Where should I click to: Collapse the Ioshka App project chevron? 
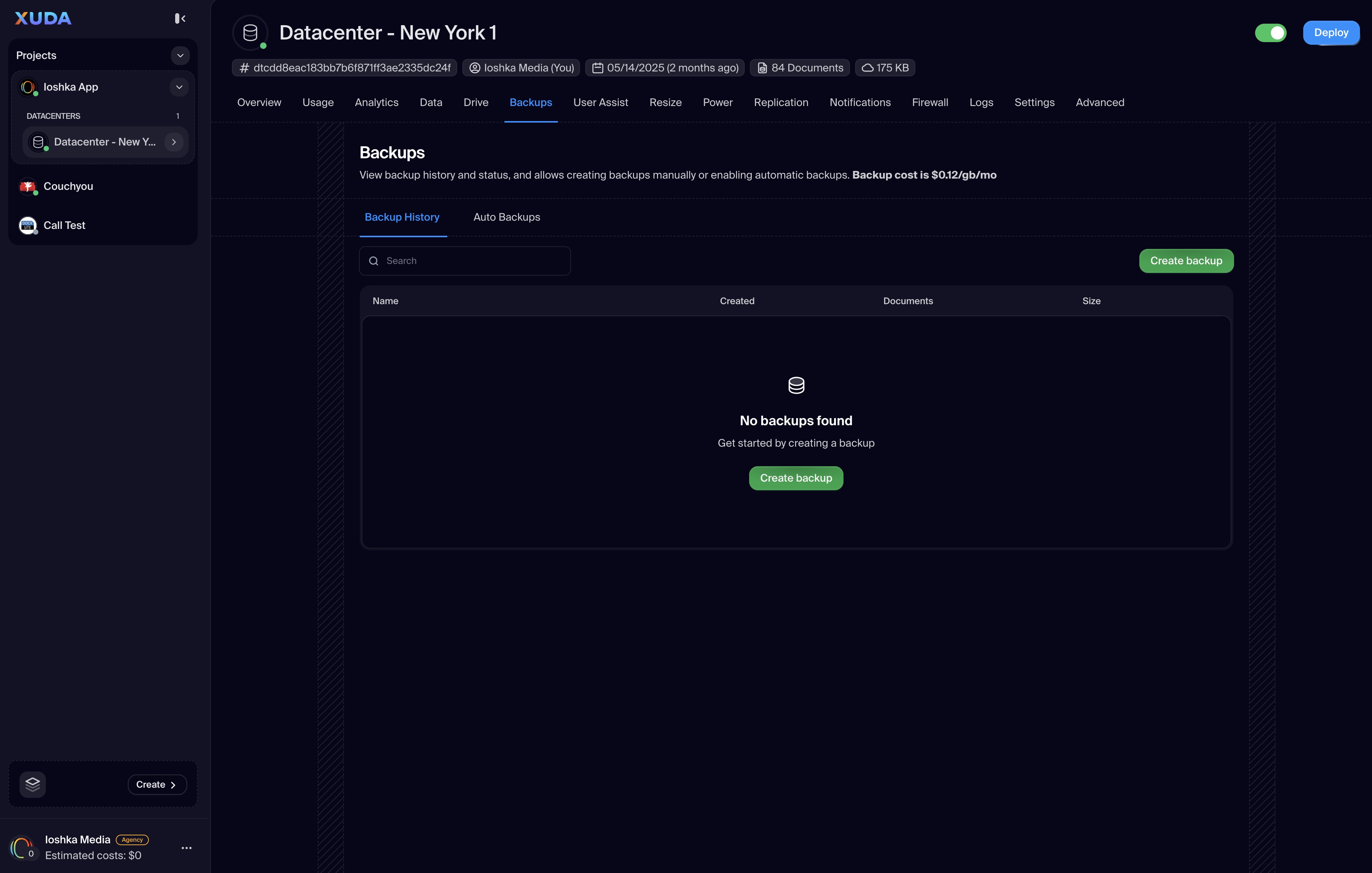click(x=179, y=87)
